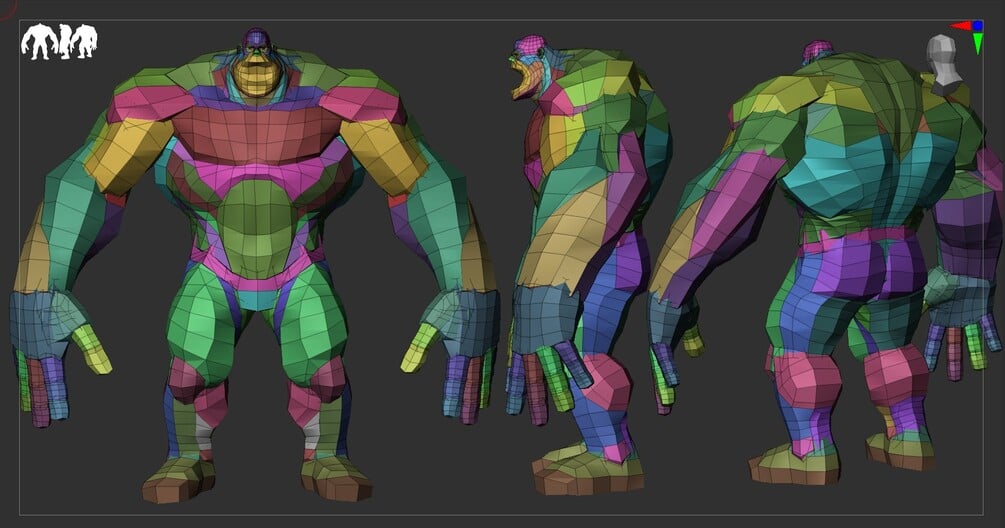Click the camera head orientation gizmo
This screenshot has height=528, width=1005.
coord(944,64)
